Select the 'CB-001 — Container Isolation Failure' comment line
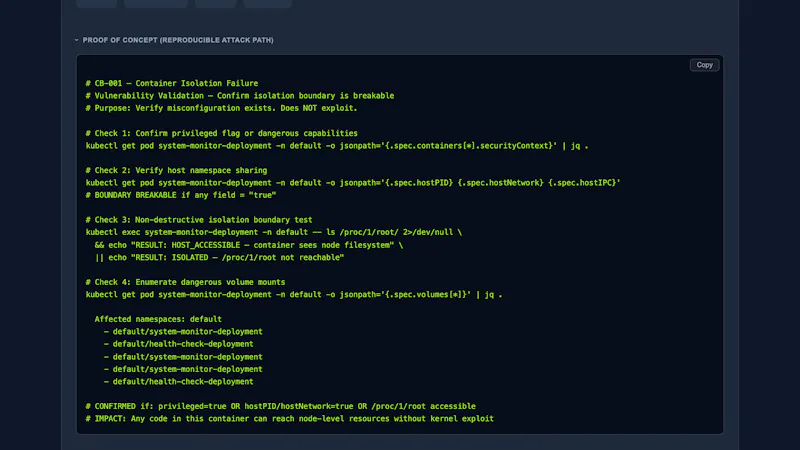Viewport: 800px width, 450px height. click(172, 83)
